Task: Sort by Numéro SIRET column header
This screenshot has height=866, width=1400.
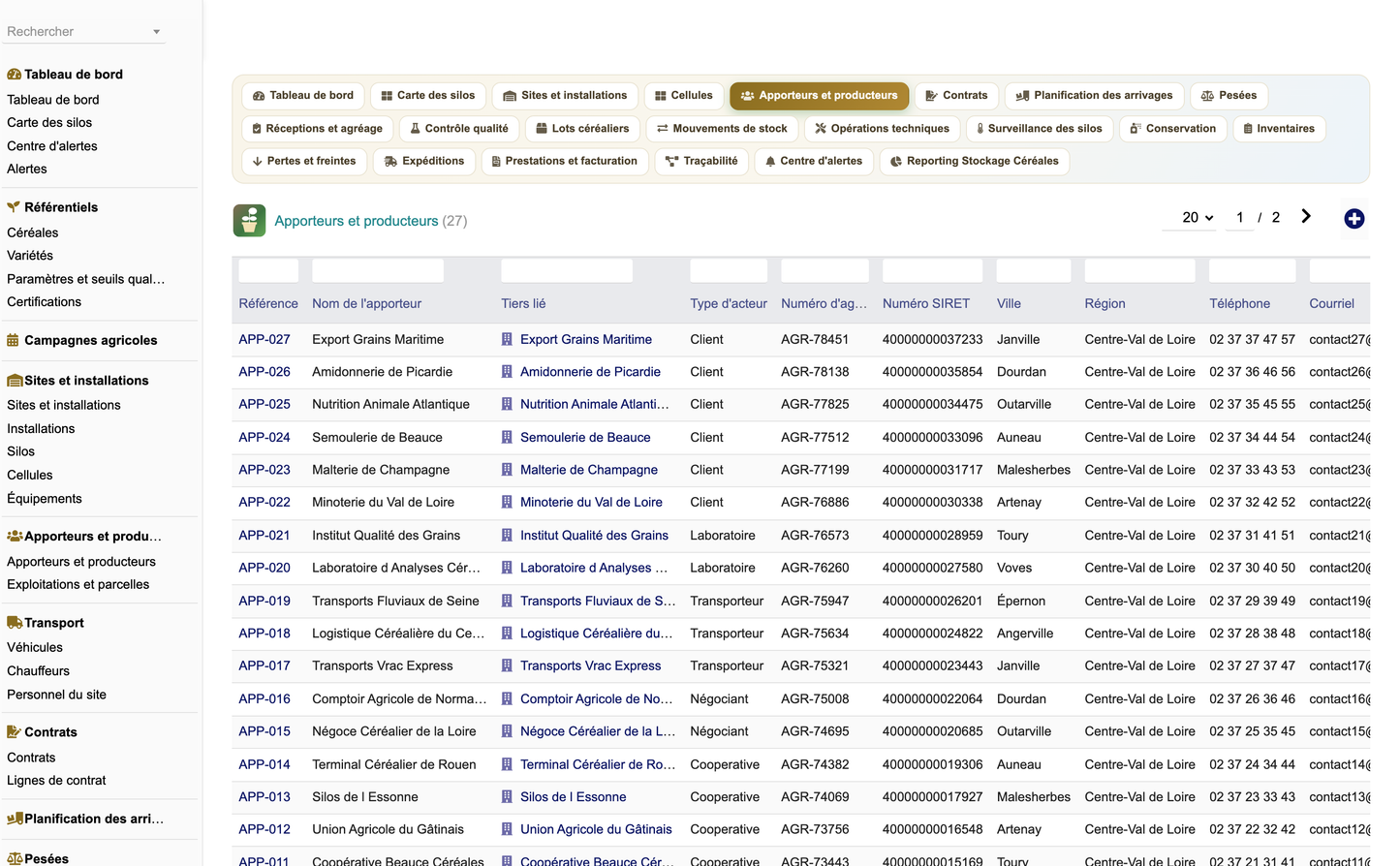Action: (x=926, y=303)
